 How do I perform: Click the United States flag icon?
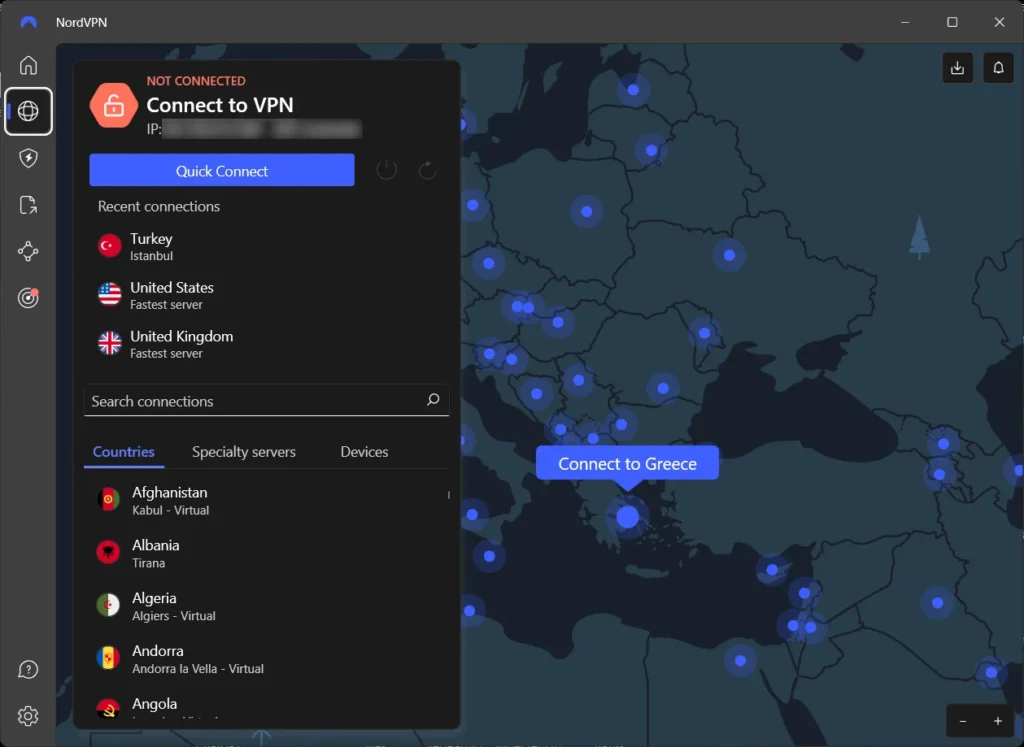(x=110, y=294)
